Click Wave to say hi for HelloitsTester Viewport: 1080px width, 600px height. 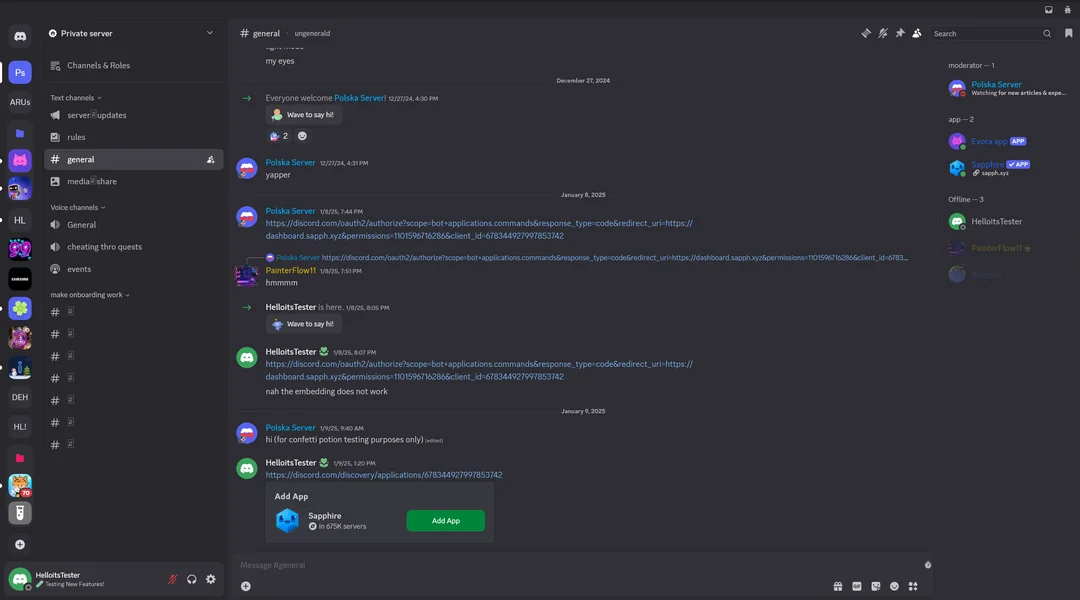tap(303, 324)
